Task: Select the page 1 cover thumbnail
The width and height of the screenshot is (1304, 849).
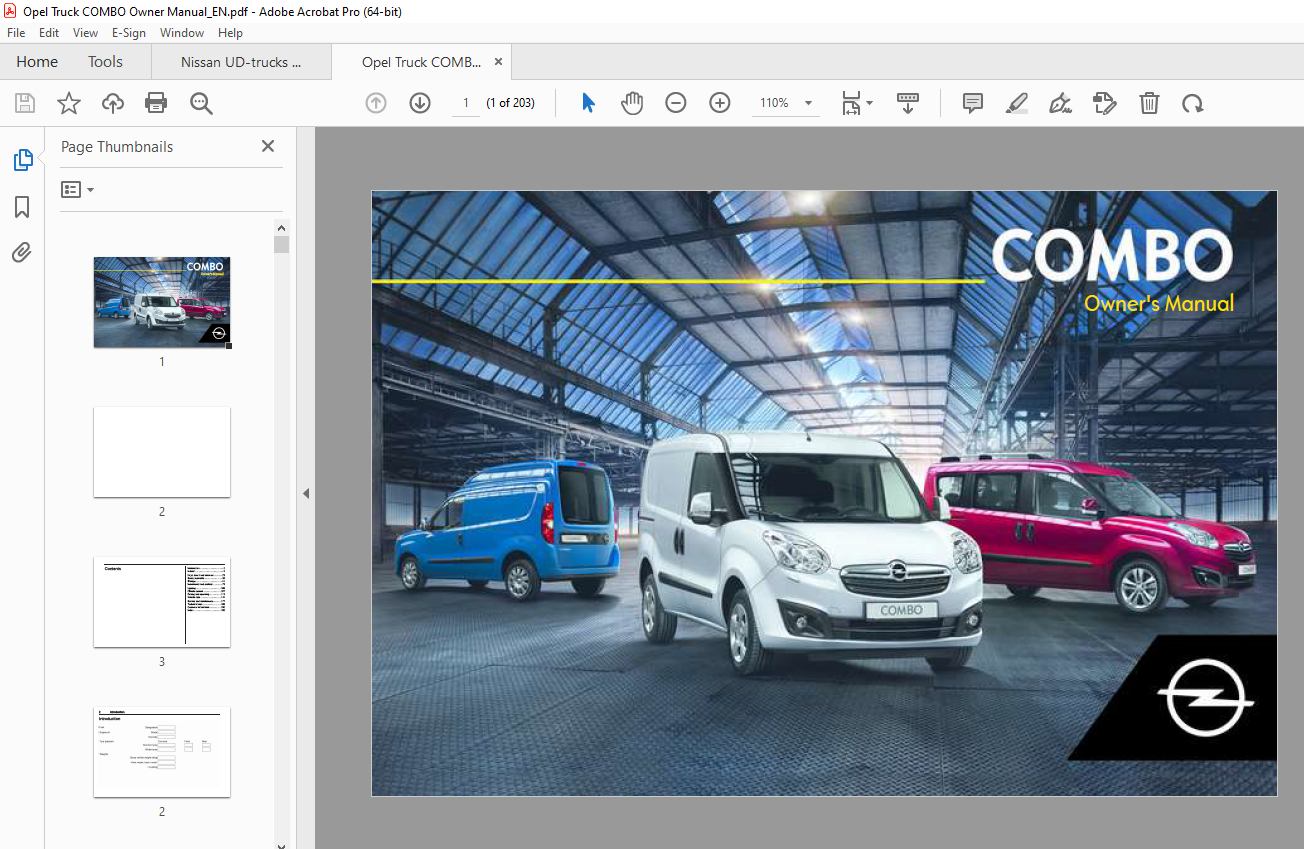Action: [x=162, y=302]
